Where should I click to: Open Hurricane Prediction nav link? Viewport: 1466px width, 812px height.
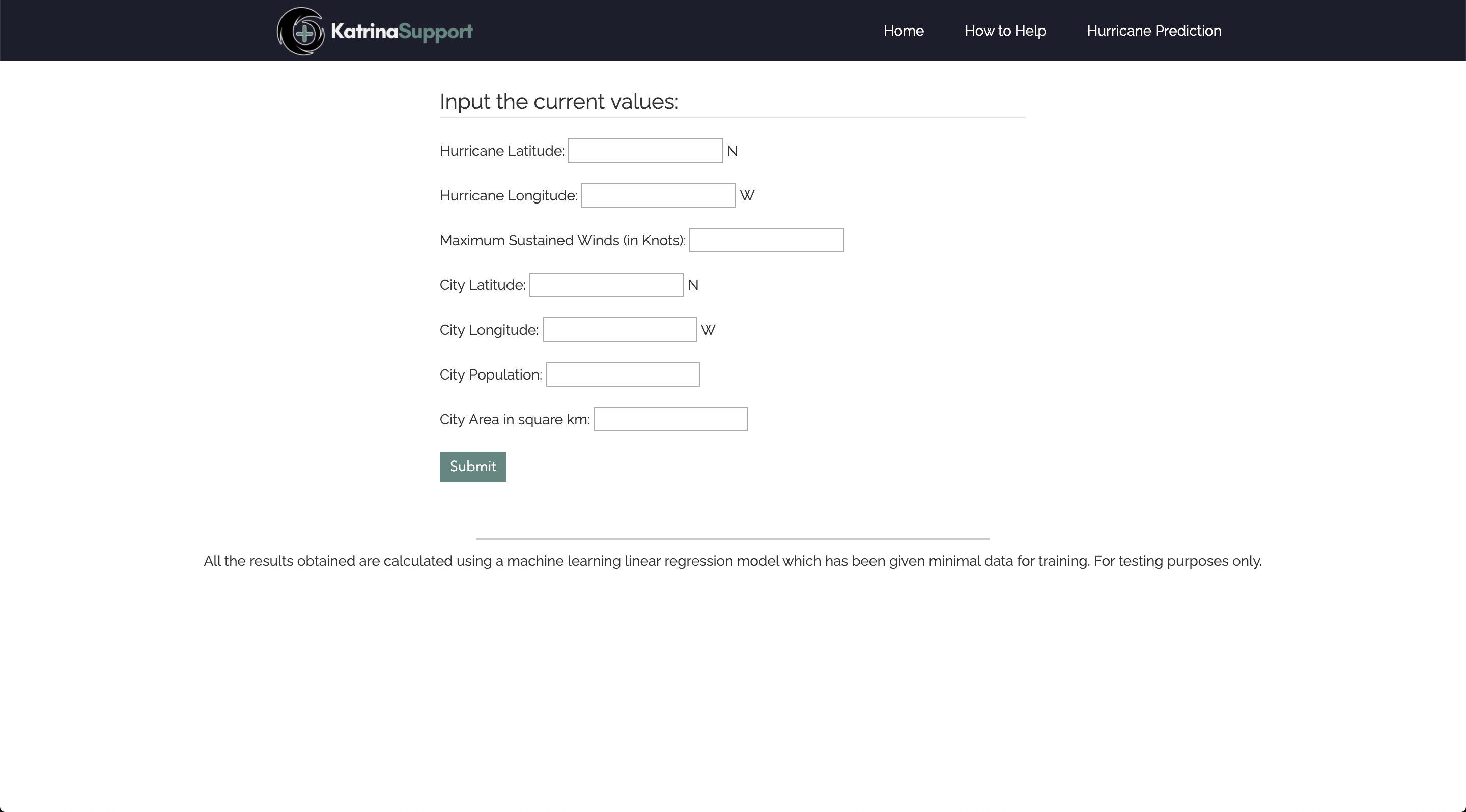coord(1153,31)
